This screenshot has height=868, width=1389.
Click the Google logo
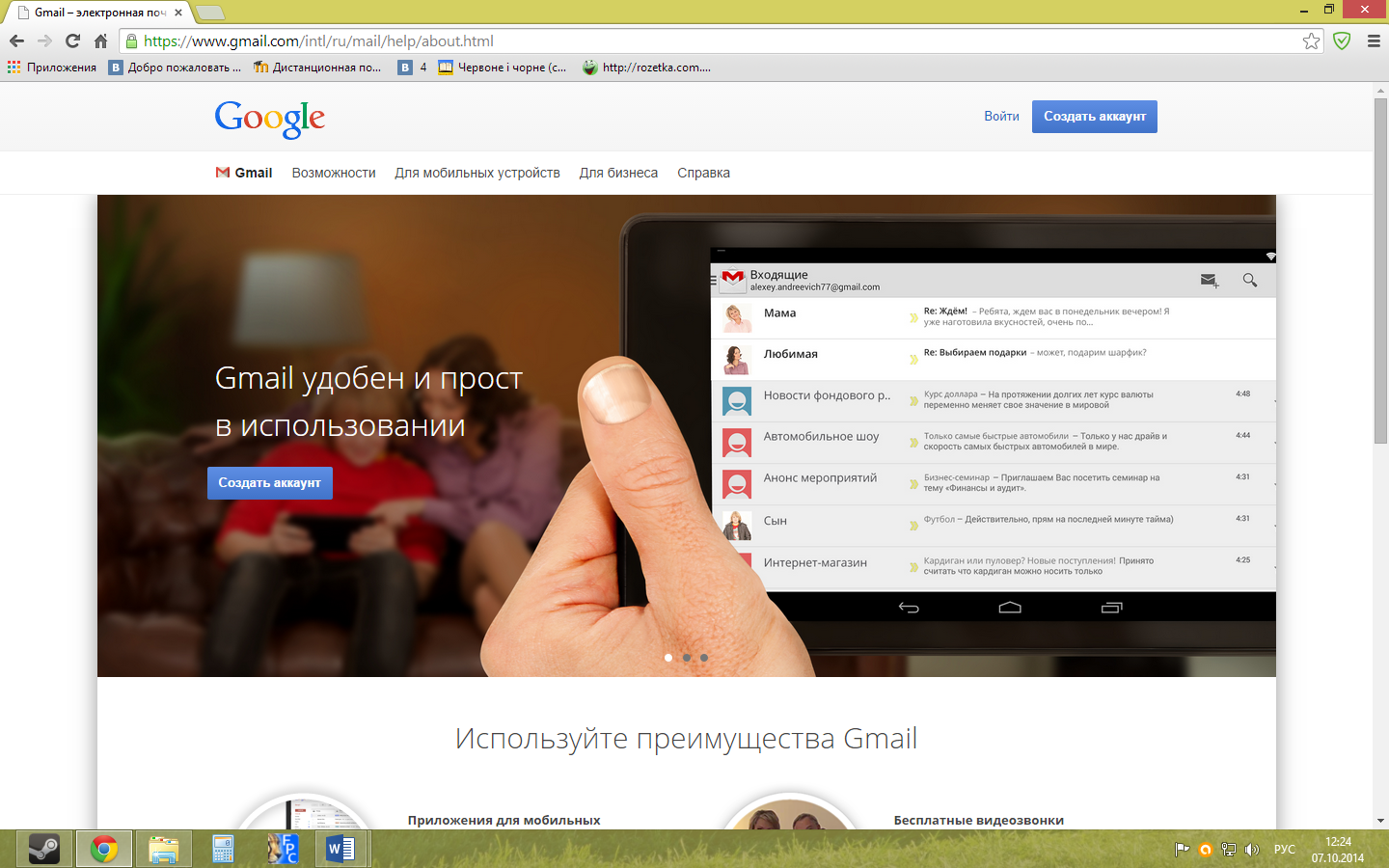pos(270,119)
